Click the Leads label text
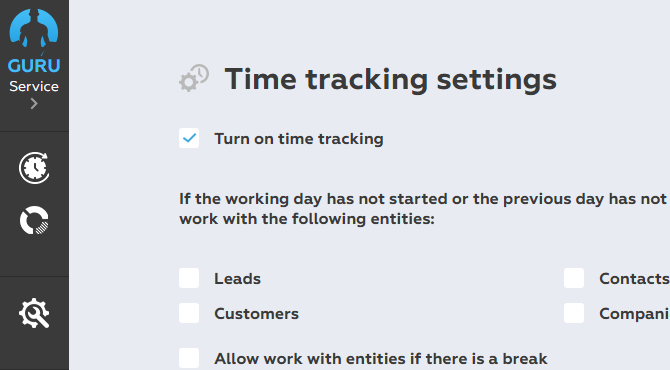670x370 pixels. pos(237,279)
